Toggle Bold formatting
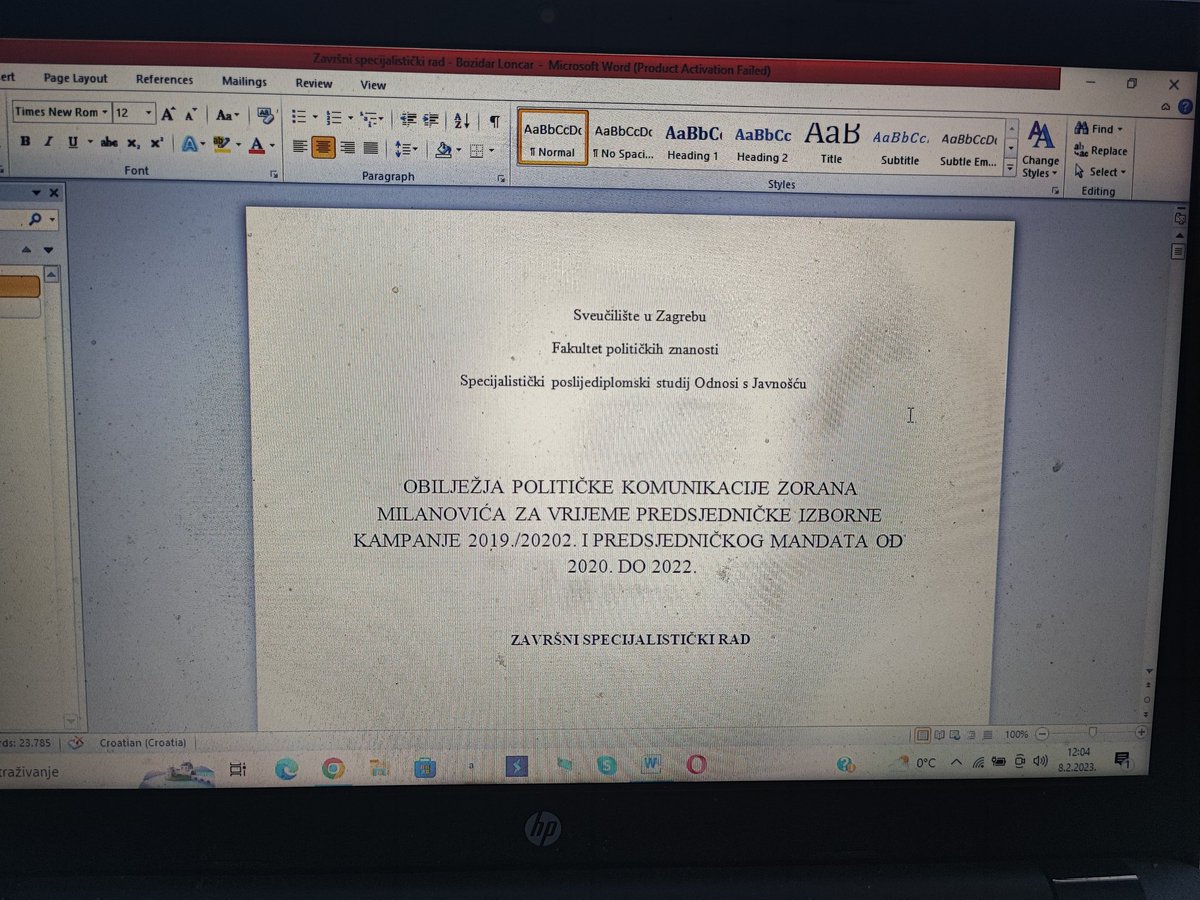Viewport: 1200px width, 900px height. tap(25, 142)
